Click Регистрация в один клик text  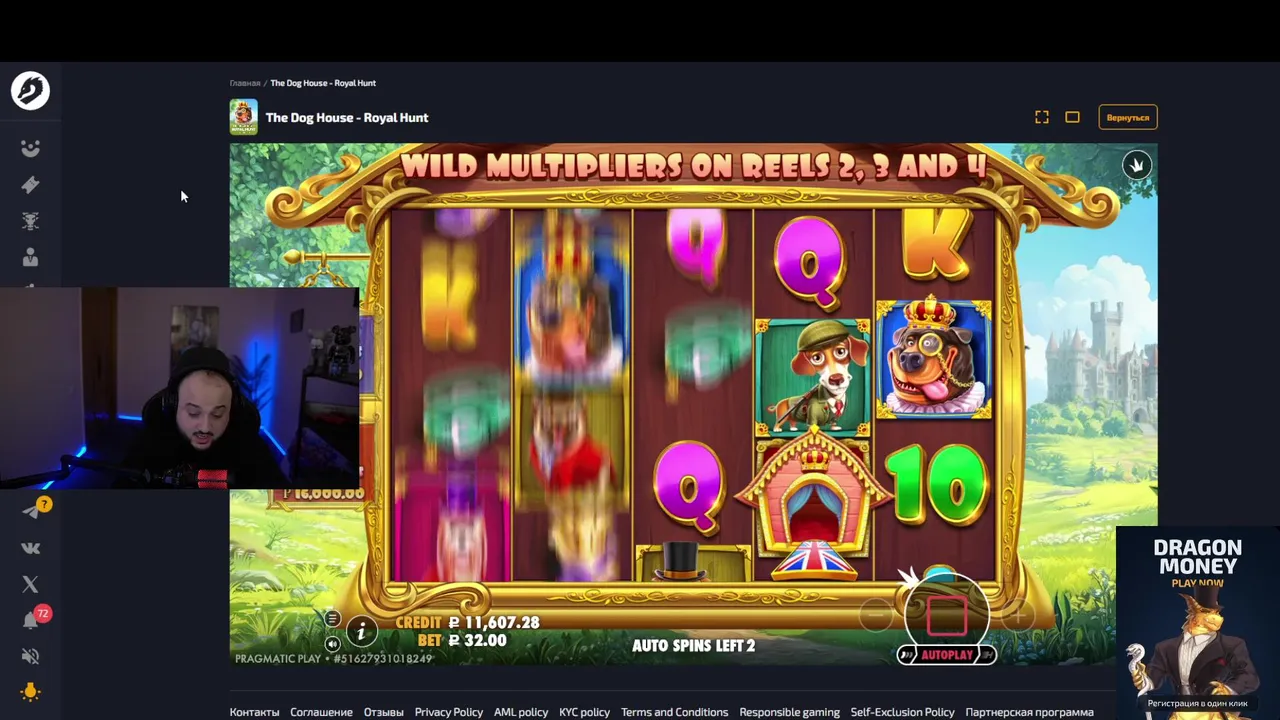click(1198, 703)
